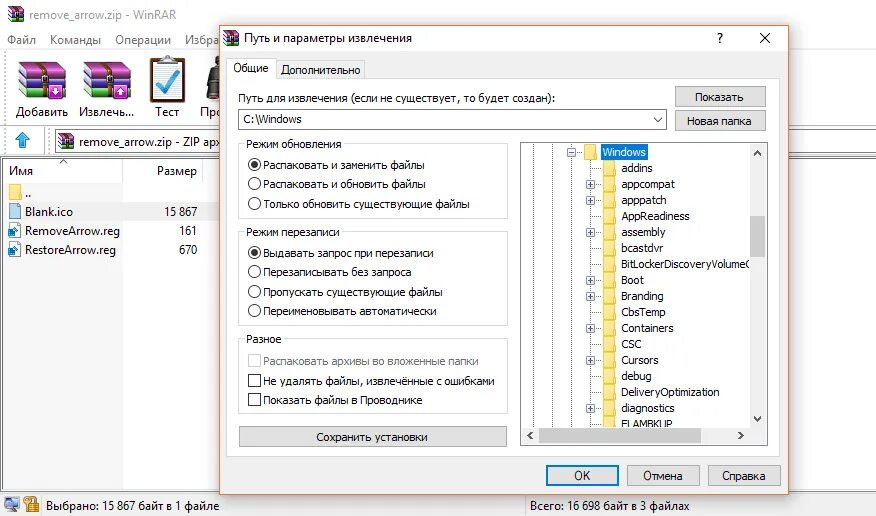Viewport: 876px width, 516px height.
Task: Click the help question mark in dialog title
Action: tap(720, 38)
